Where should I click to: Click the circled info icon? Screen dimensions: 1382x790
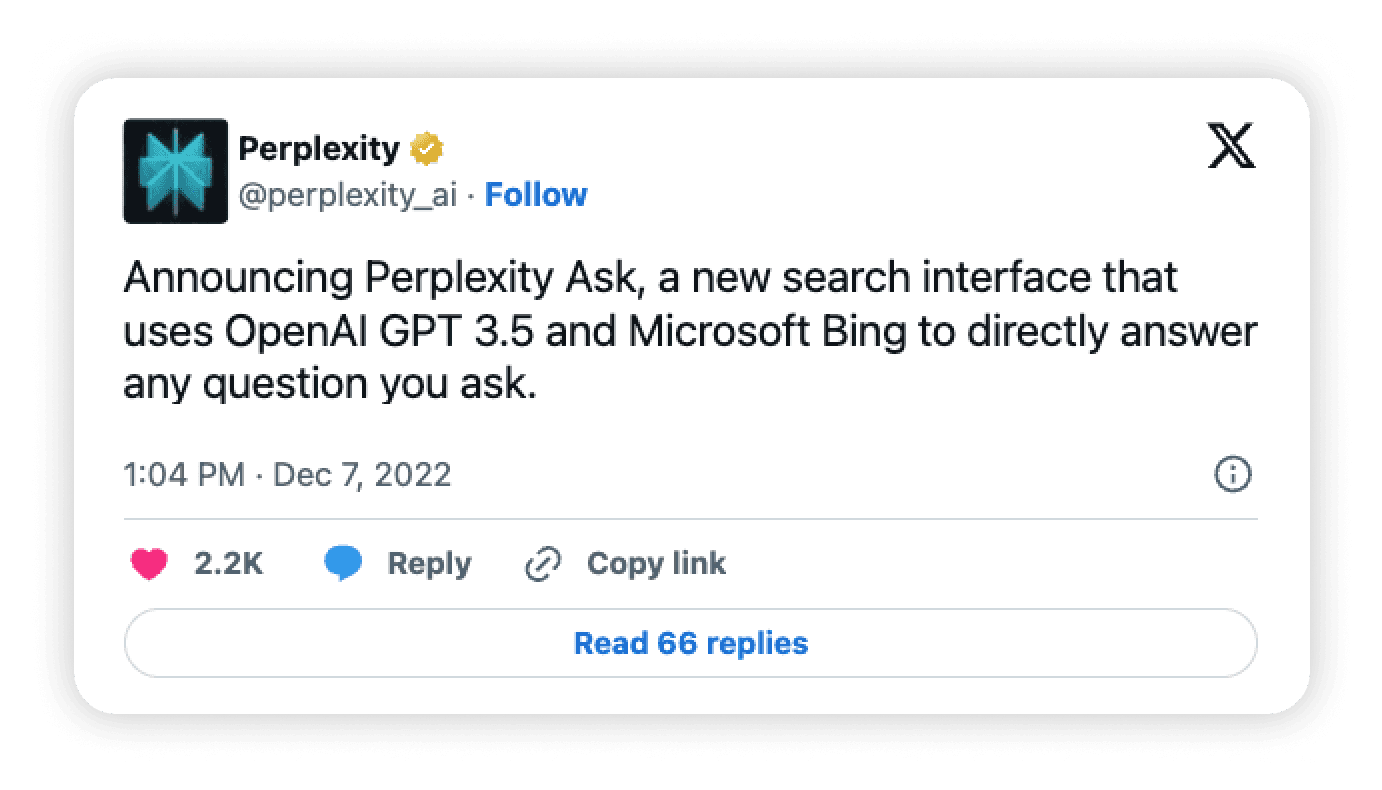tap(1232, 475)
